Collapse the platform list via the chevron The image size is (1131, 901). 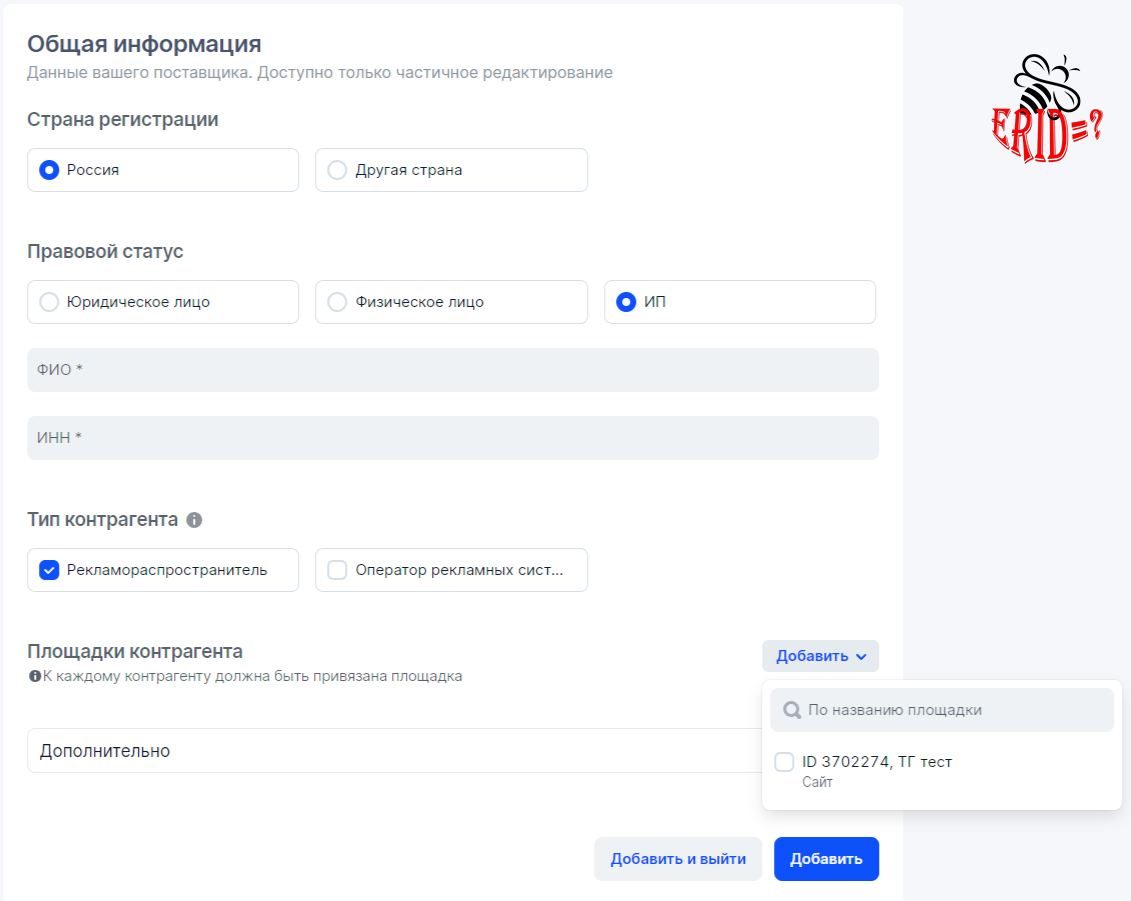pyautogui.click(x=862, y=657)
